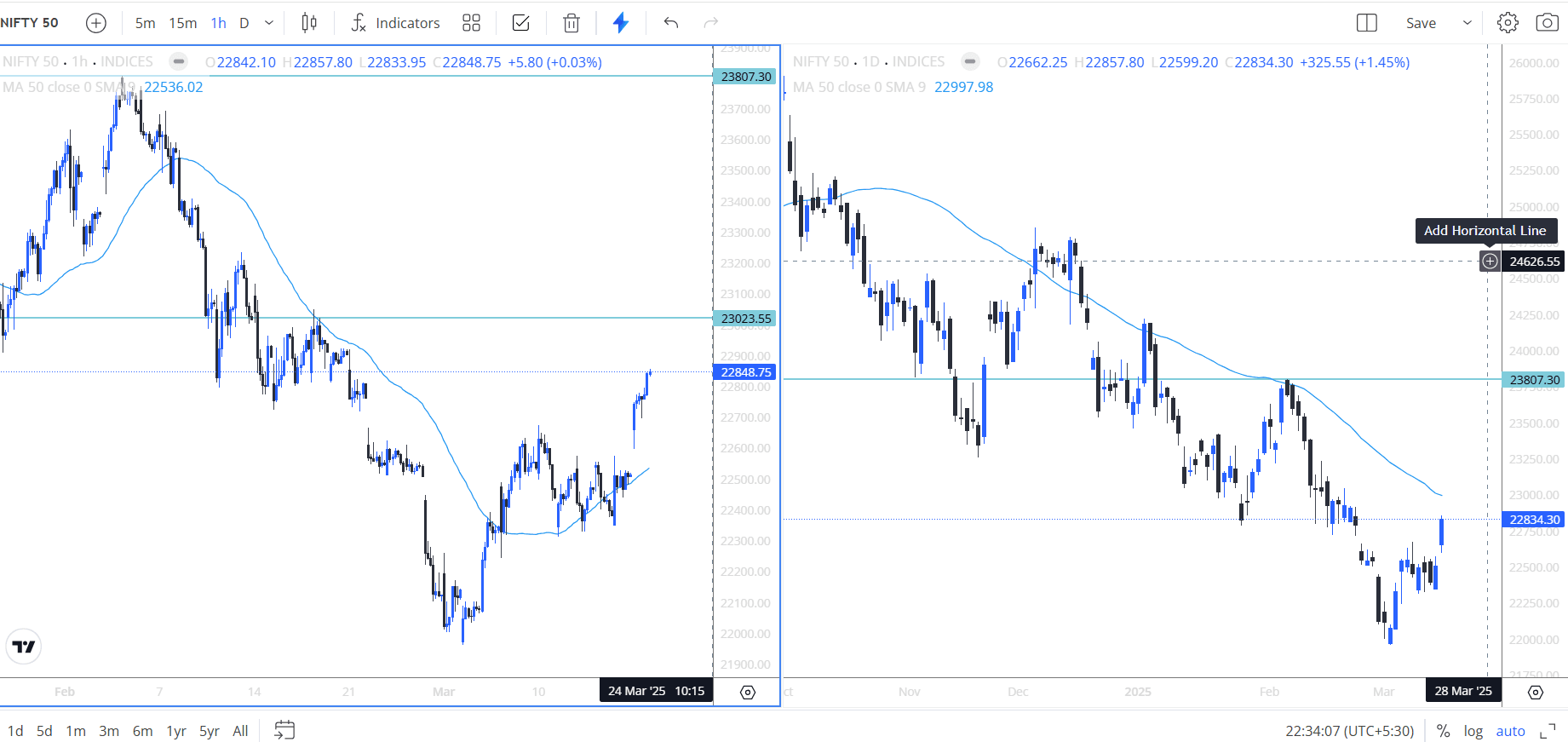Click the 24 Mar '25 10:15 time label

656,691
